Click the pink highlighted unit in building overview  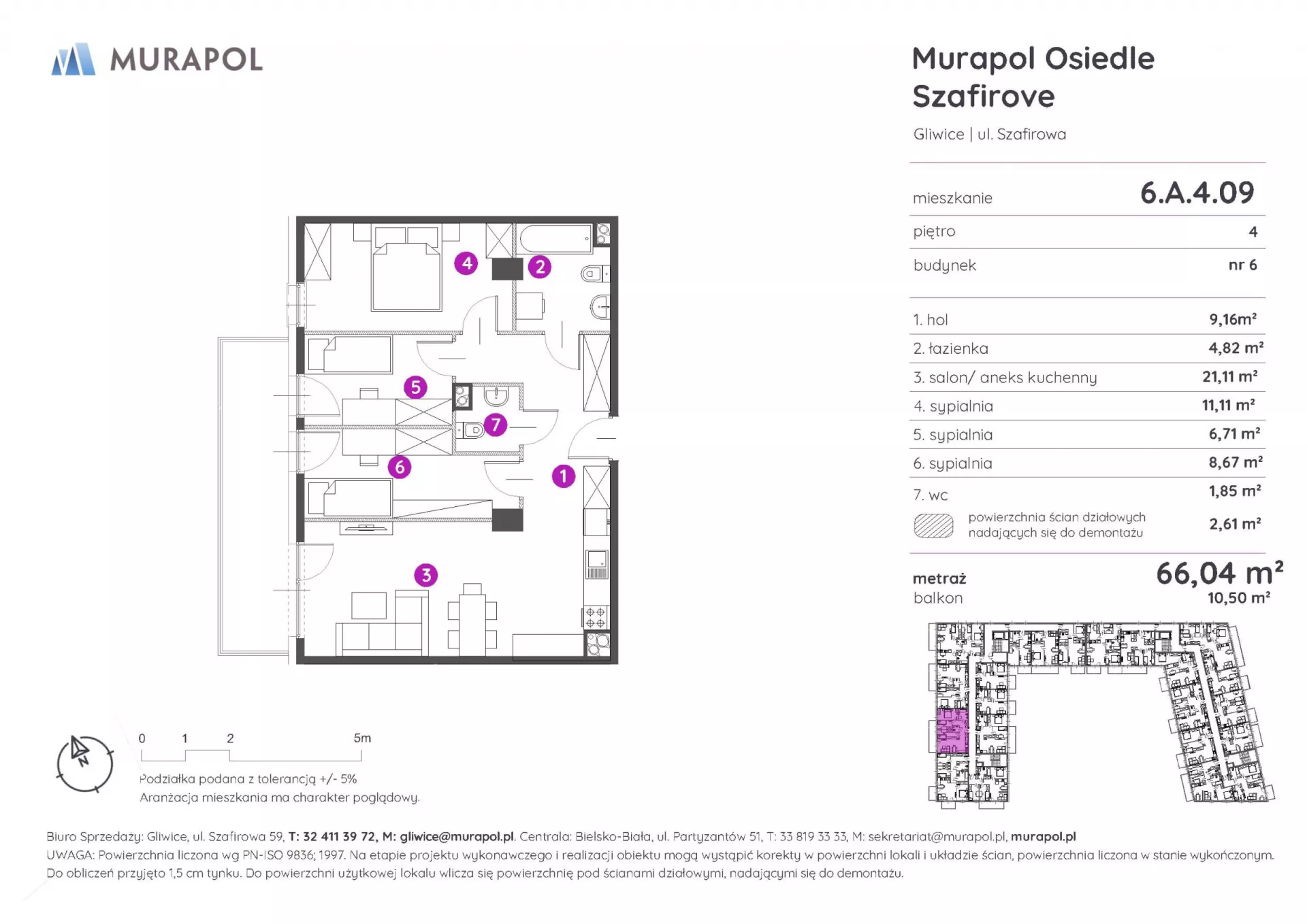[952, 731]
